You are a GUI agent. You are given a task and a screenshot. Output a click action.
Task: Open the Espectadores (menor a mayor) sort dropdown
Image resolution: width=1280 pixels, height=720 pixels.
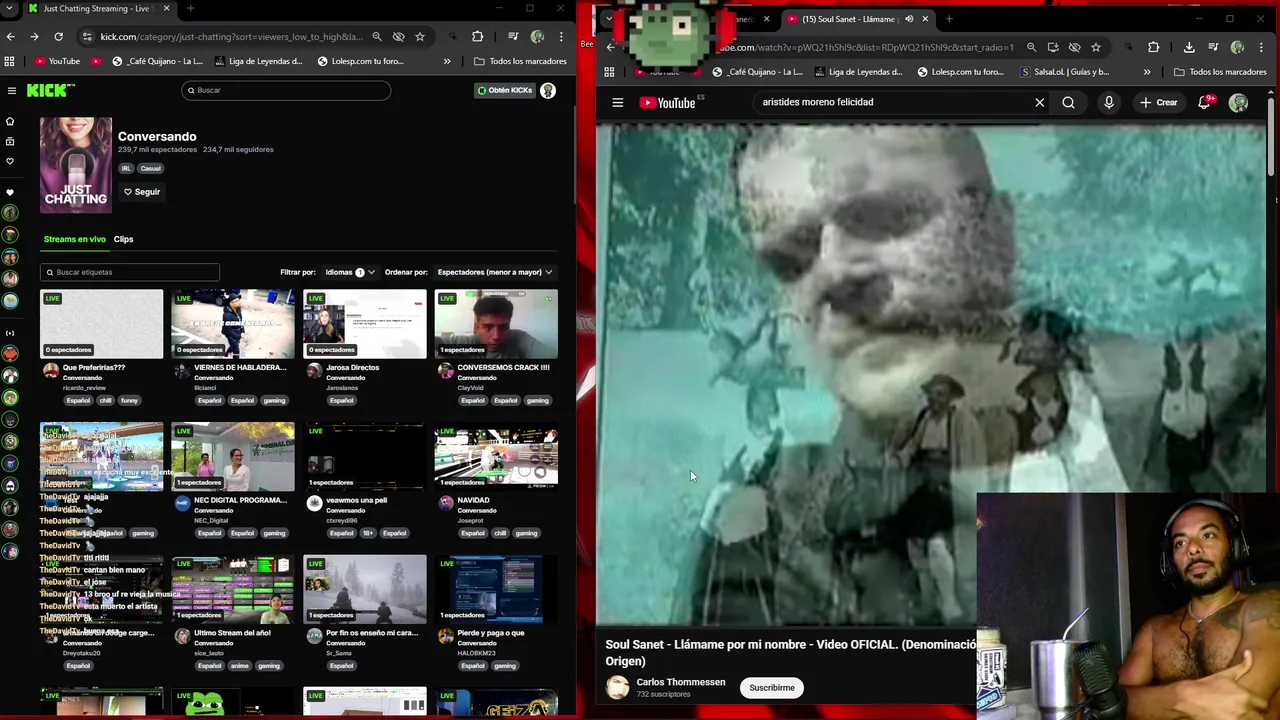[x=494, y=272]
